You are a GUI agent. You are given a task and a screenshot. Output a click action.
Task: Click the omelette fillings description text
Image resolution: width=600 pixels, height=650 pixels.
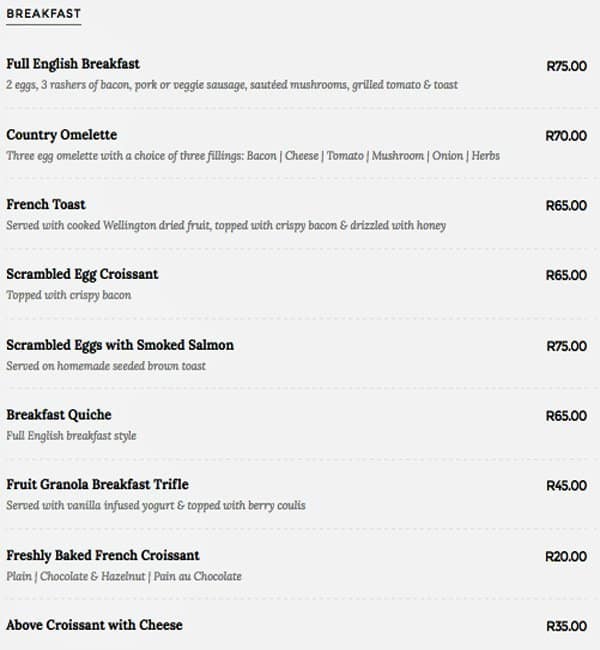click(x=253, y=156)
